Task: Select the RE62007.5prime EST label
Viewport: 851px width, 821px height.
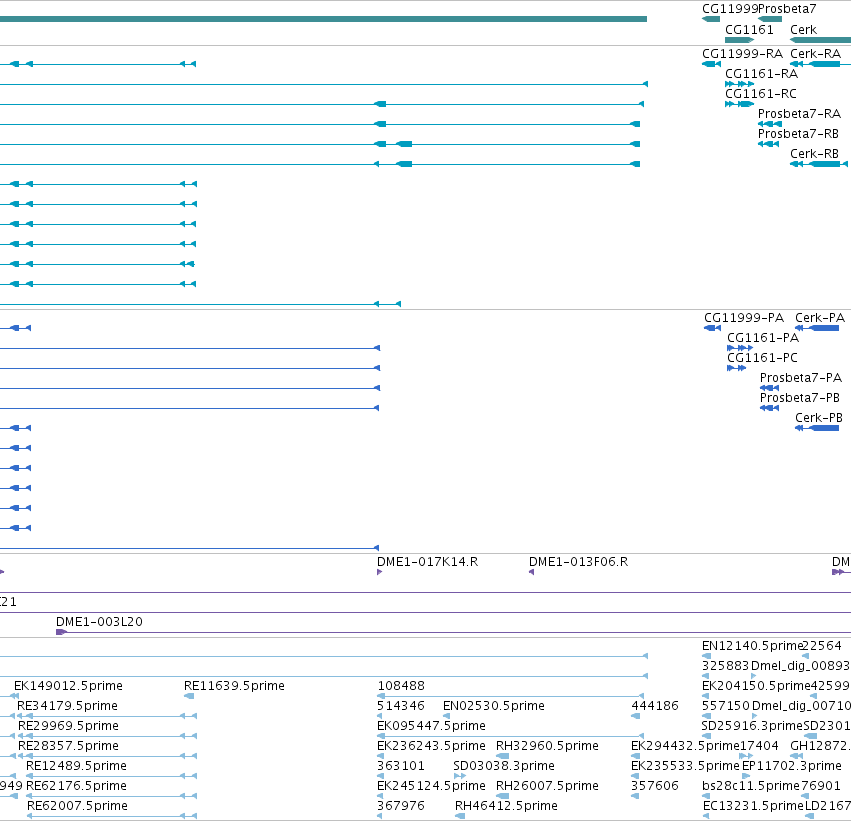Action: tap(78, 806)
